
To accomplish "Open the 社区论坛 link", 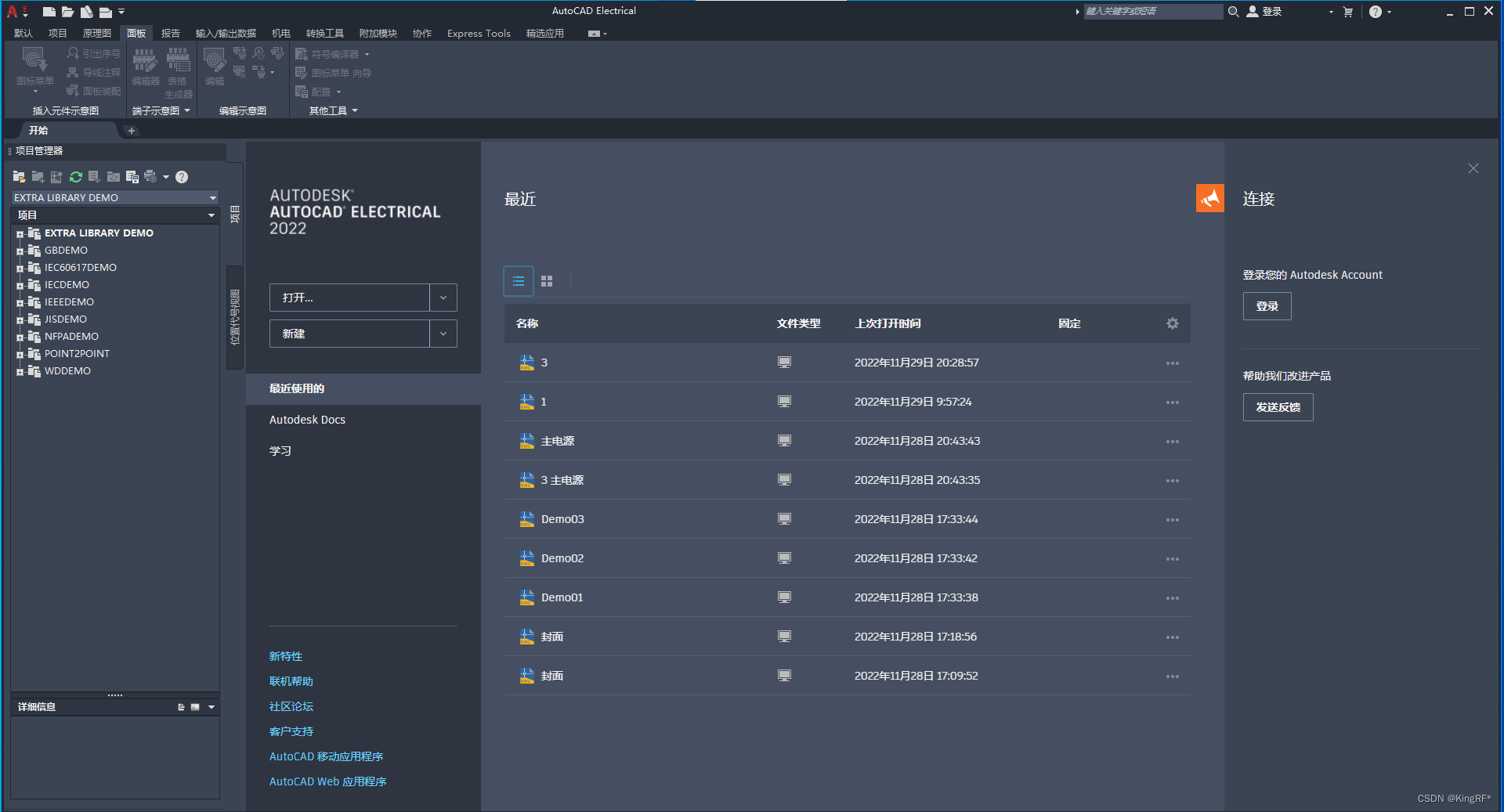I will (291, 706).
